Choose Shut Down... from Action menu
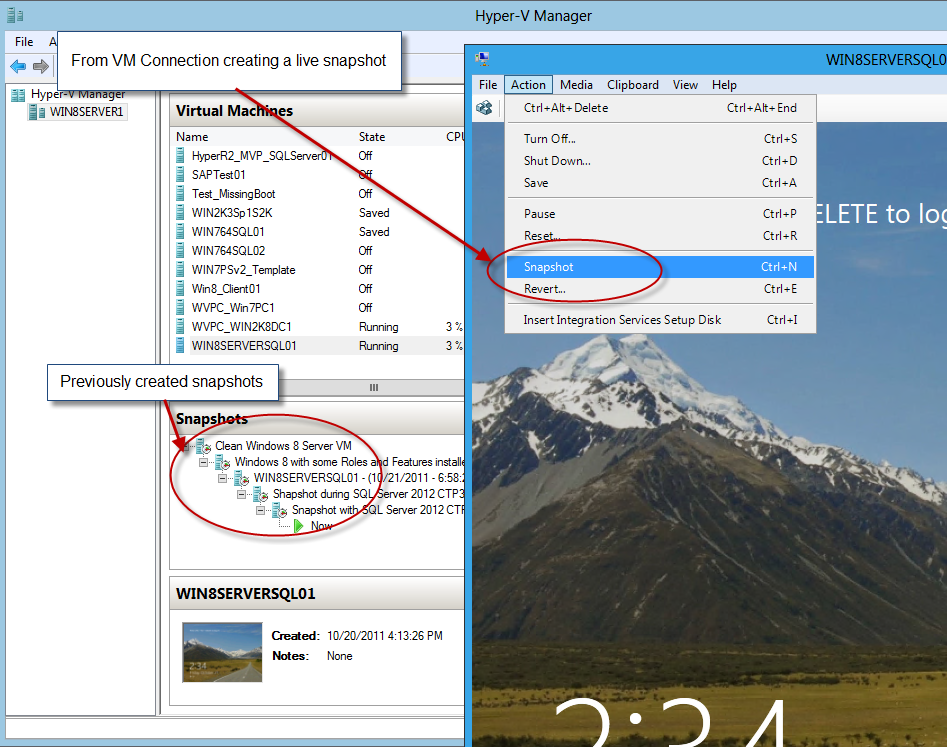Screen dimensions: 947x747 (660, 161)
